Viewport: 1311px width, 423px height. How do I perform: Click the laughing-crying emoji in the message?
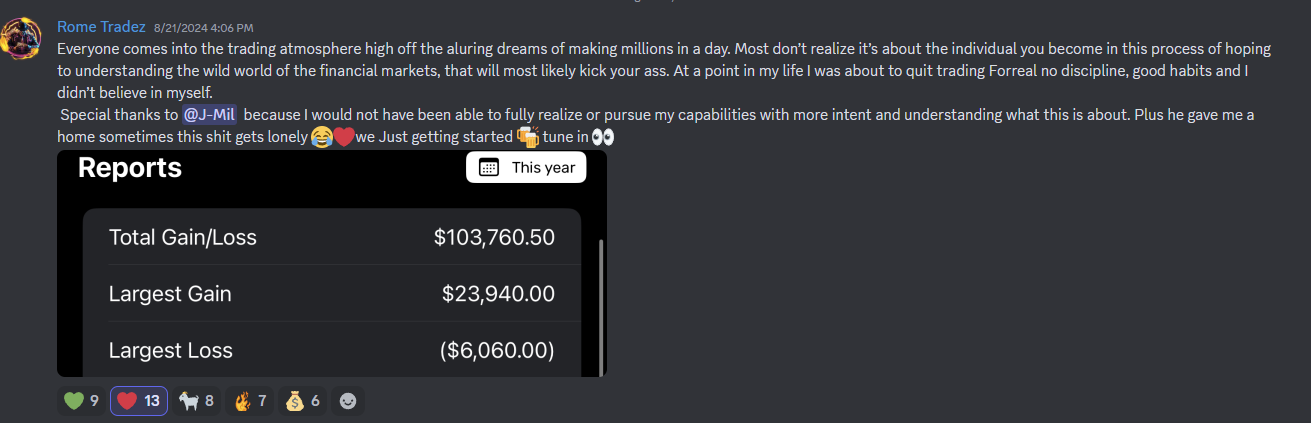point(321,137)
